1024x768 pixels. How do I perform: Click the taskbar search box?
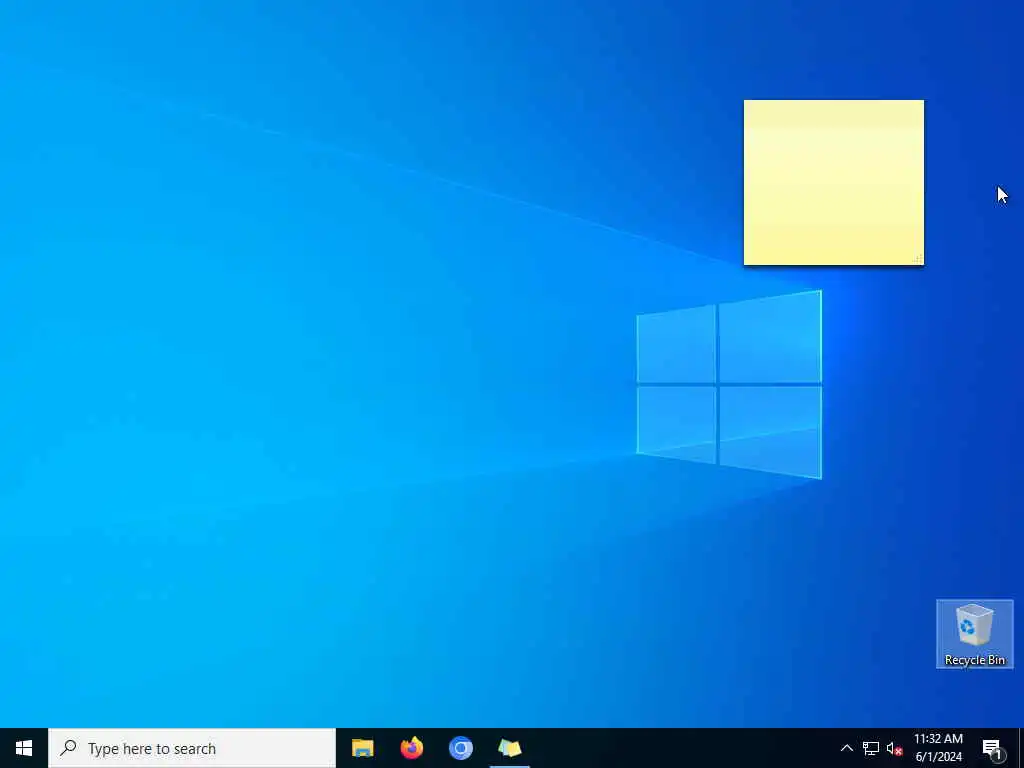(192, 748)
